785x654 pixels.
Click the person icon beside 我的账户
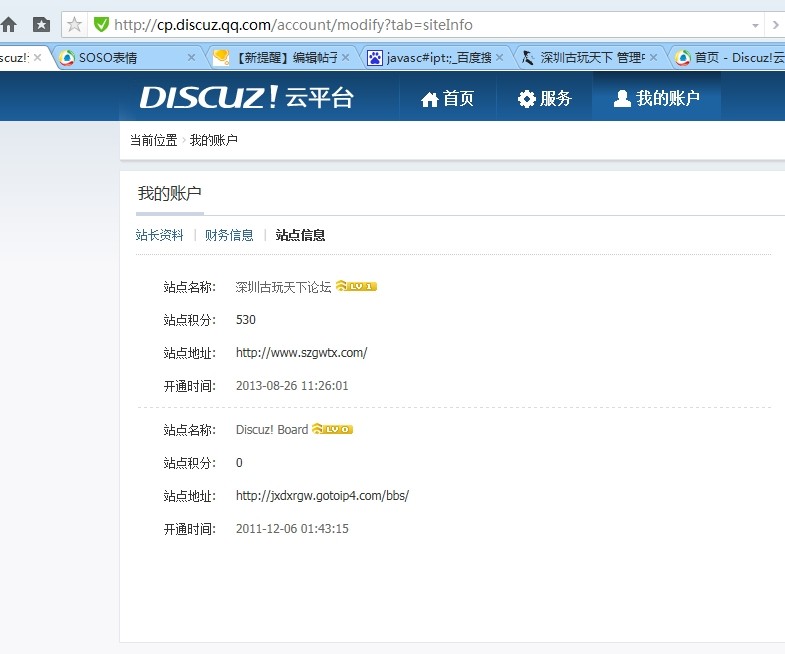(622, 98)
